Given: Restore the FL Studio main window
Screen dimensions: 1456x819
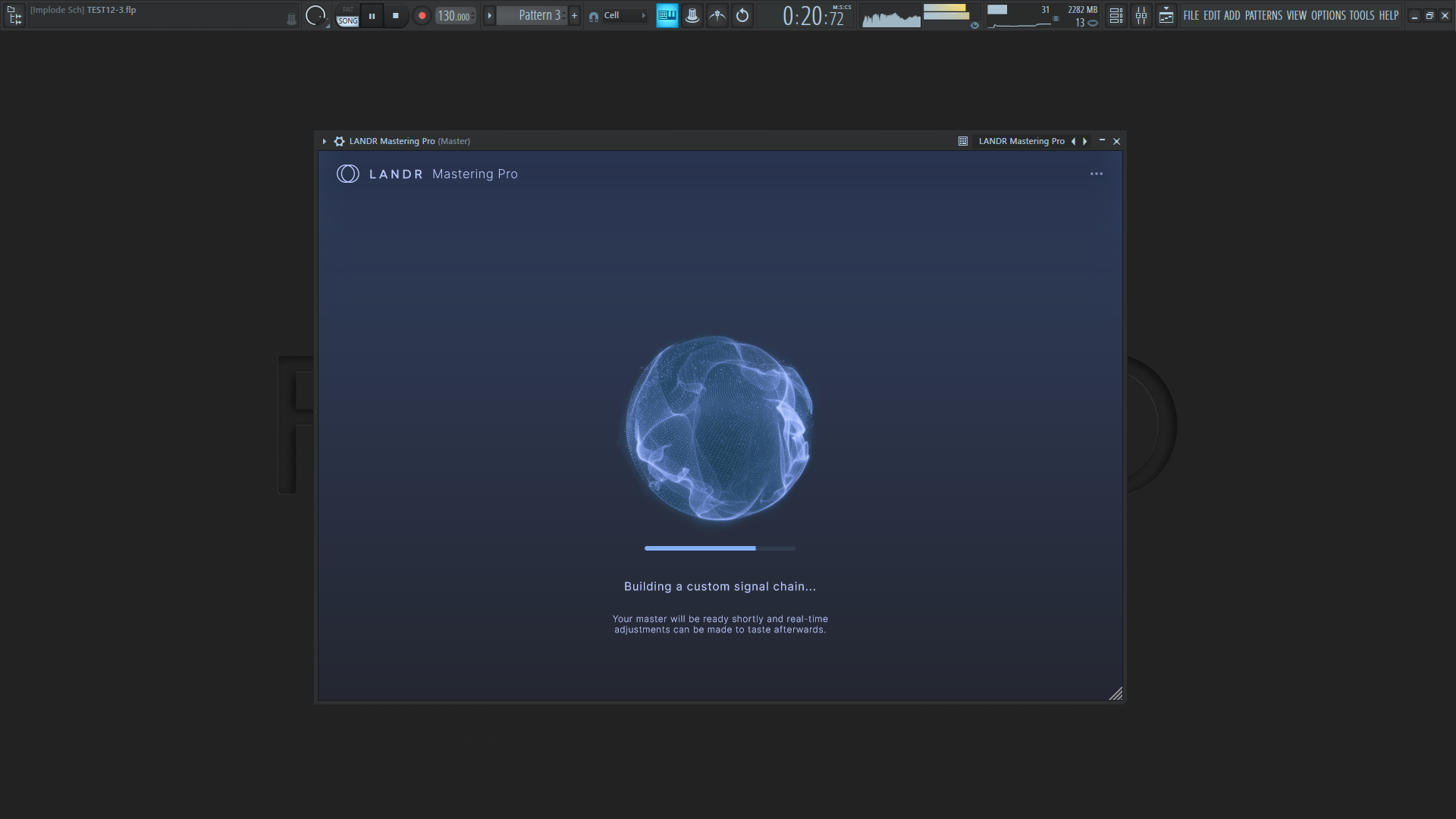Looking at the screenshot, I should (x=1429, y=15).
